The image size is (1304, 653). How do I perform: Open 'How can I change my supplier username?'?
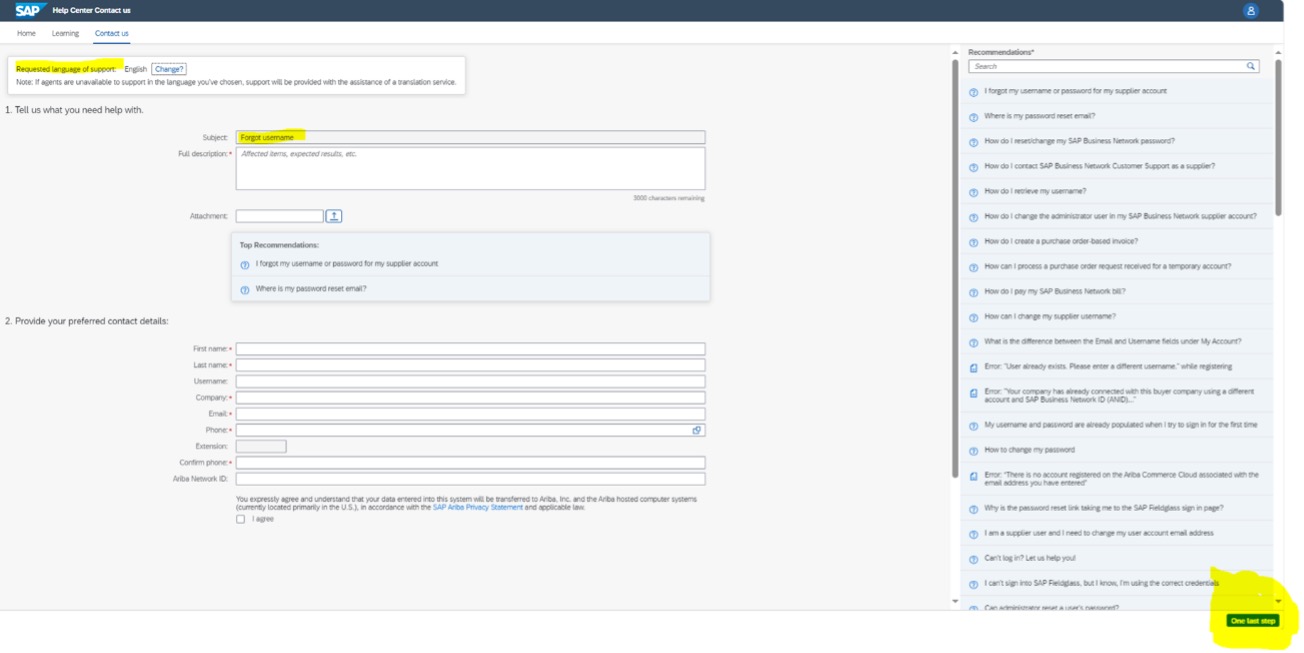[1050, 316]
